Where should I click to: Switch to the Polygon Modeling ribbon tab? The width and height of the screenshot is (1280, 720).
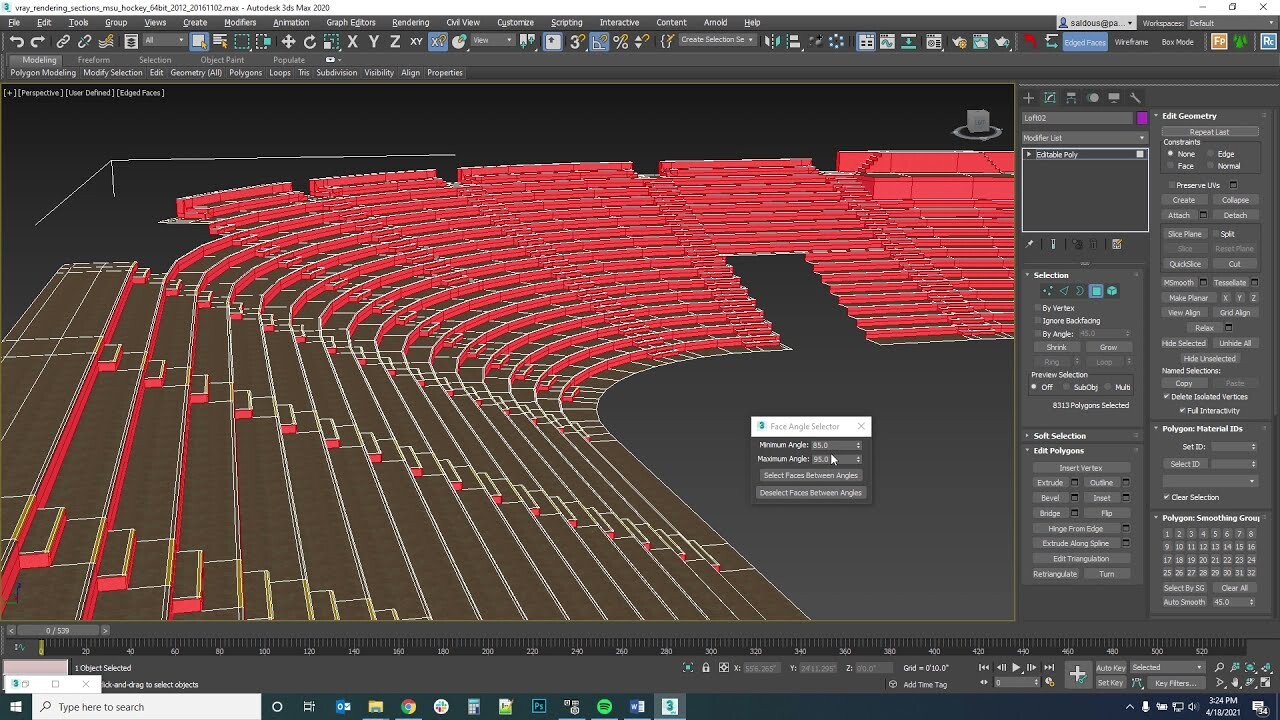tap(42, 72)
